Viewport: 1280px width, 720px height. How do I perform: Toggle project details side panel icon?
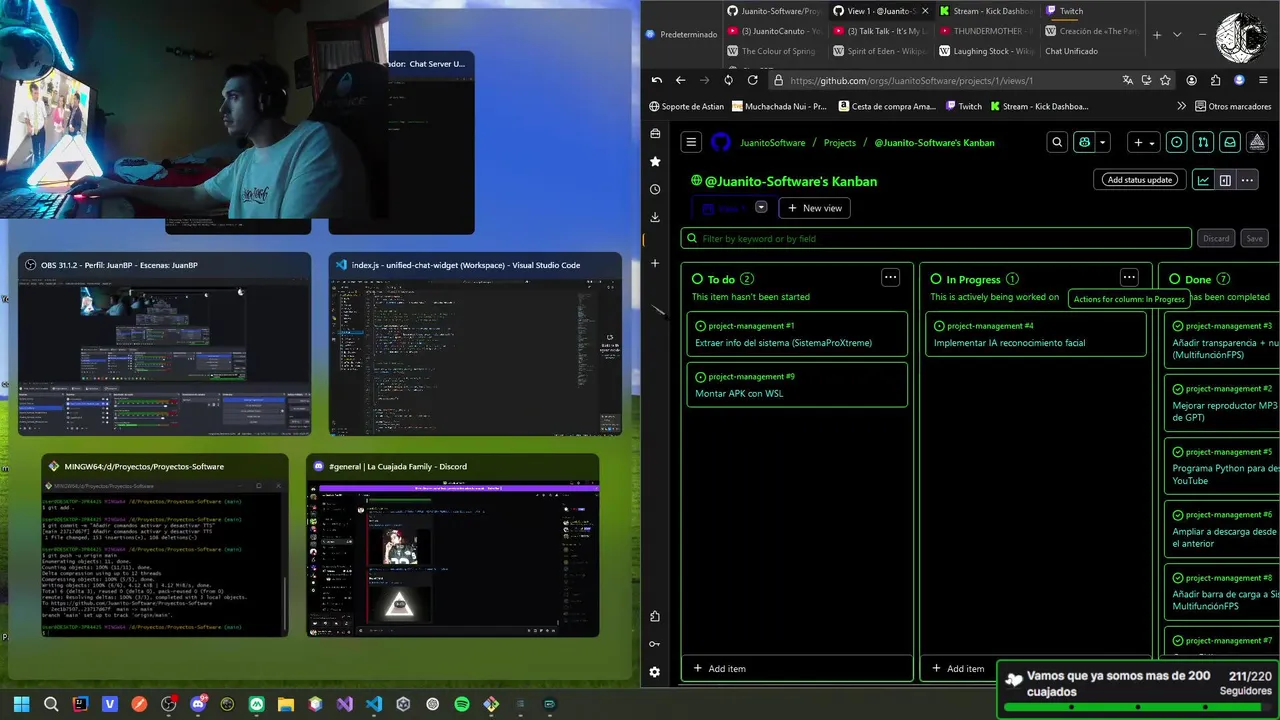pyautogui.click(x=1225, y=180)
